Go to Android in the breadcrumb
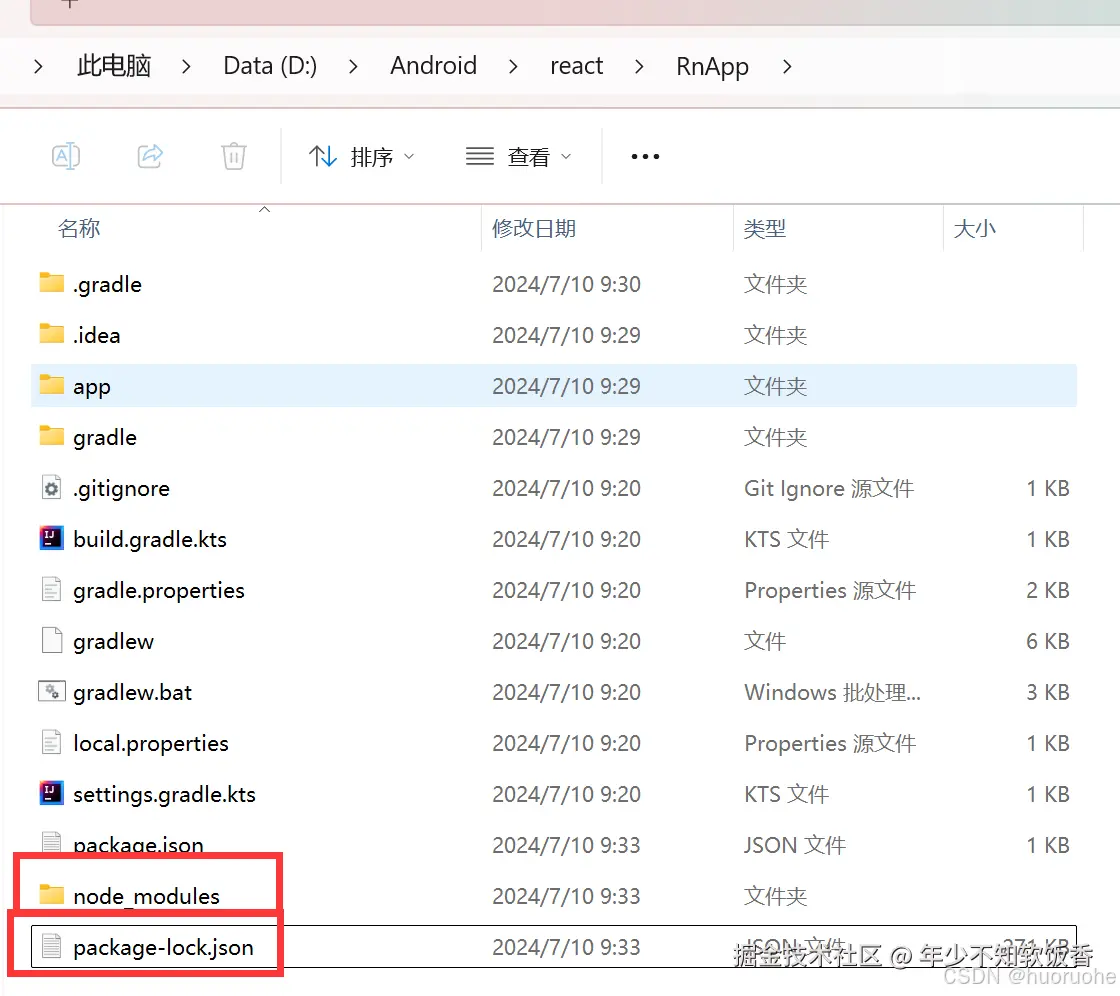1120x996 pixels. [x=433, y=66]
